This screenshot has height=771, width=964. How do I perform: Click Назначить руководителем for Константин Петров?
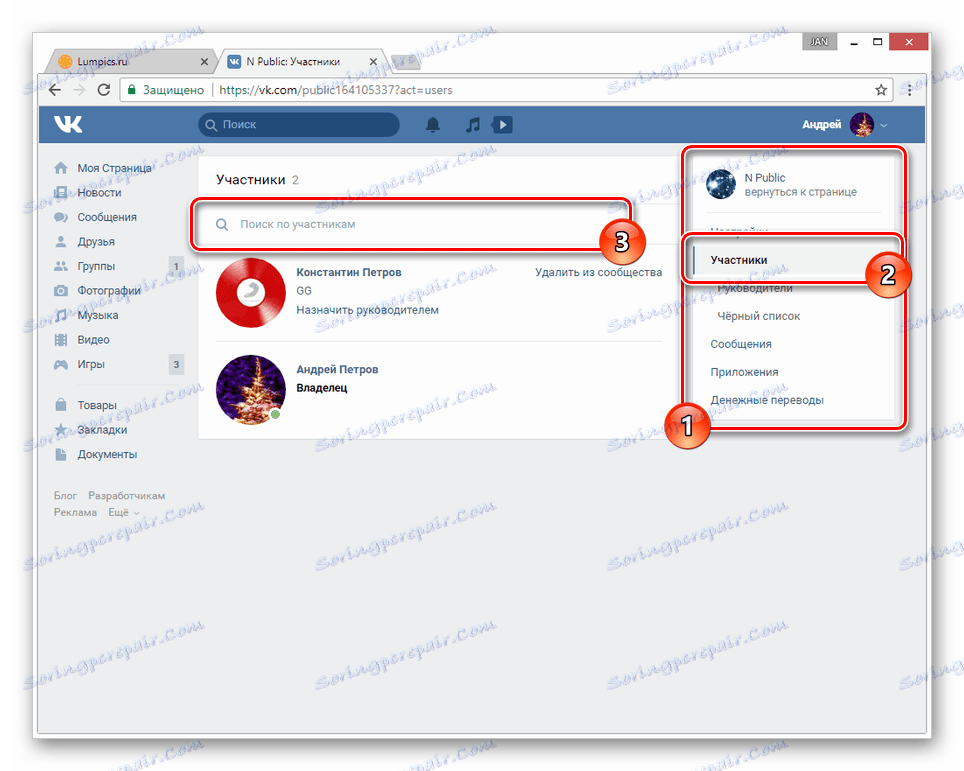click(368, 310)
